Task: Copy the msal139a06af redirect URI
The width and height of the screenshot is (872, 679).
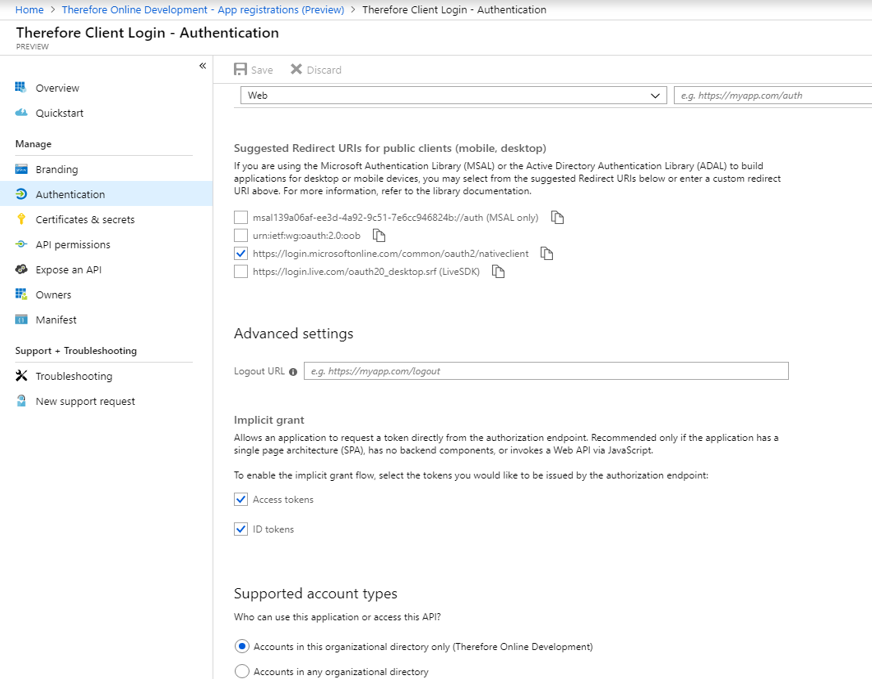Action: (x=557, y=217)
